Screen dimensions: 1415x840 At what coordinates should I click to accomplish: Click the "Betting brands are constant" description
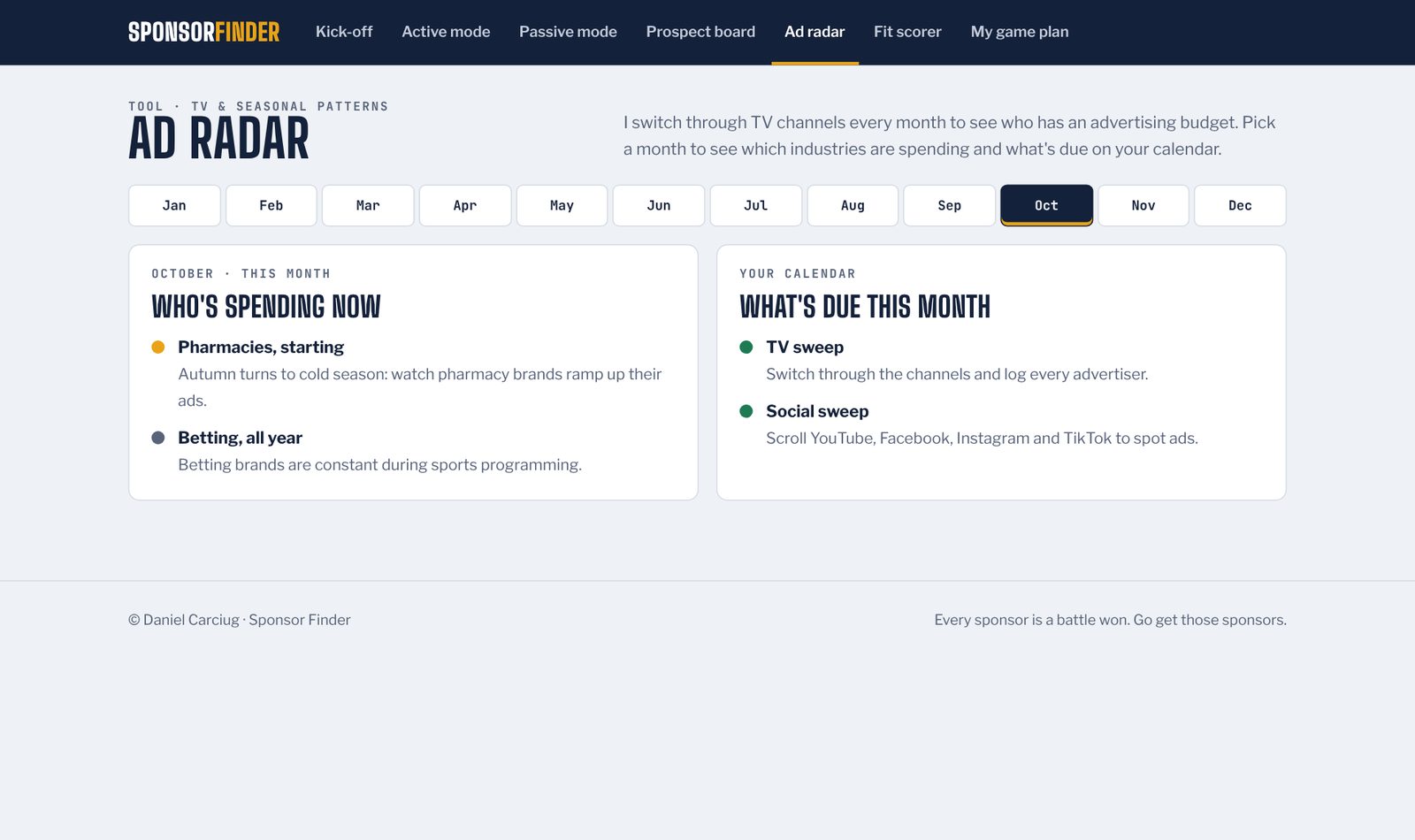pos(380,465)
